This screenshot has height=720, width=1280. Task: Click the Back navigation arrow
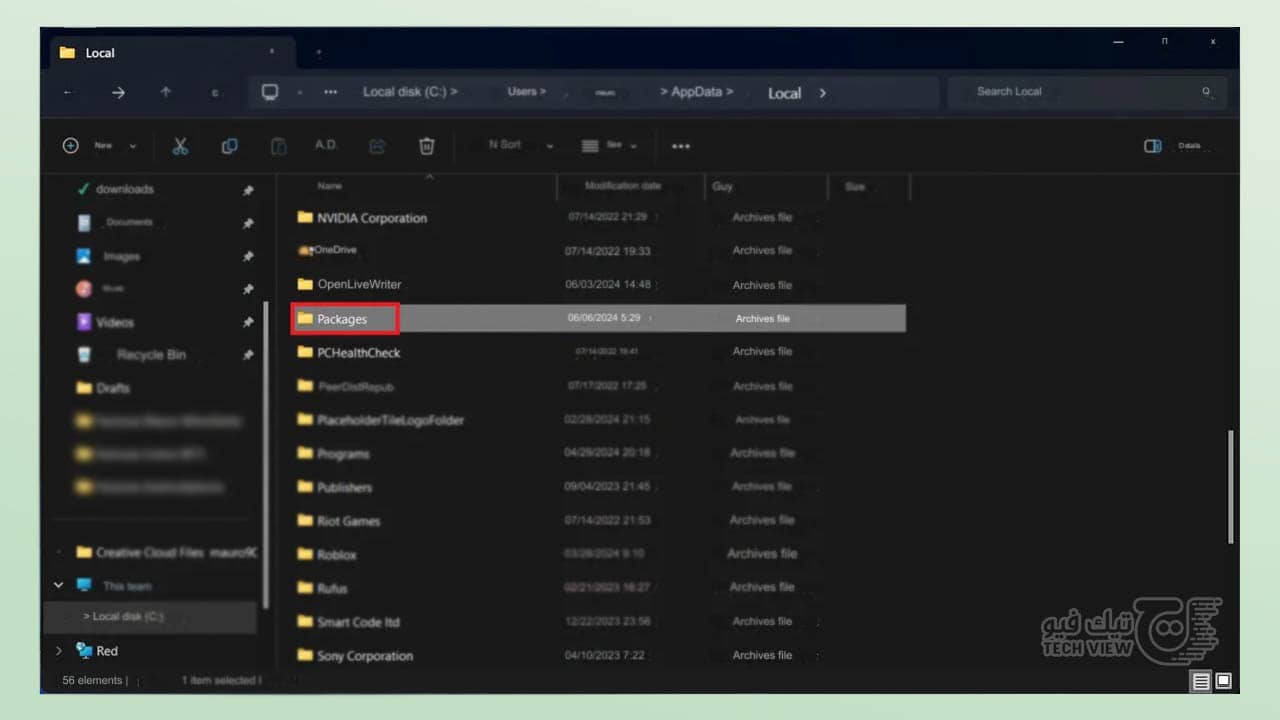[x=67, y=92]
